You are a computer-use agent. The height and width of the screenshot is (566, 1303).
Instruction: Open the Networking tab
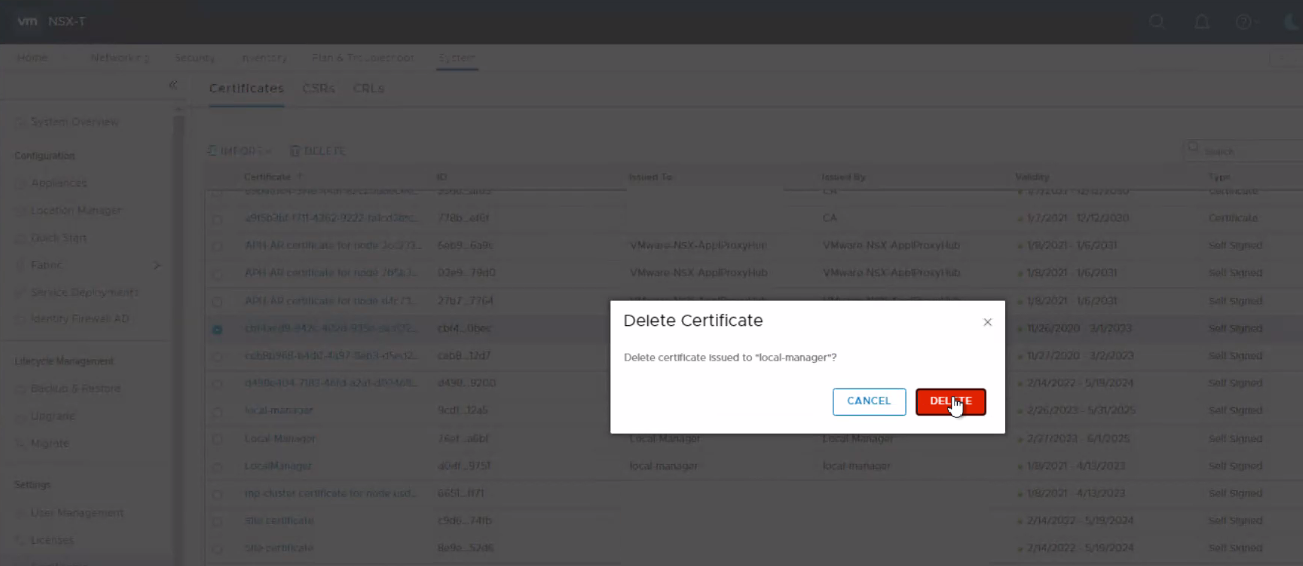pos(120,58)
